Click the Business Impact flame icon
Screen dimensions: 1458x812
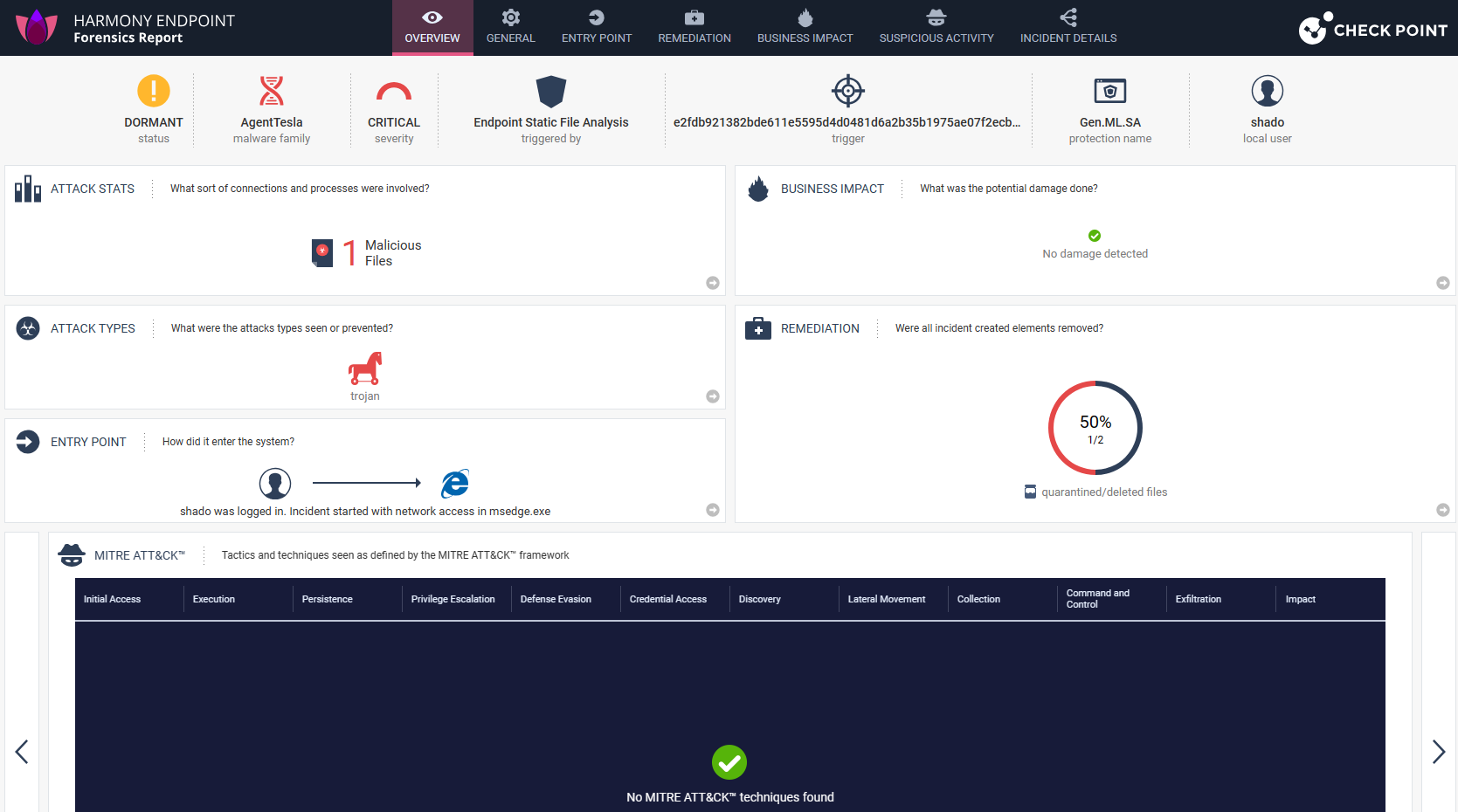coord(758,189)
